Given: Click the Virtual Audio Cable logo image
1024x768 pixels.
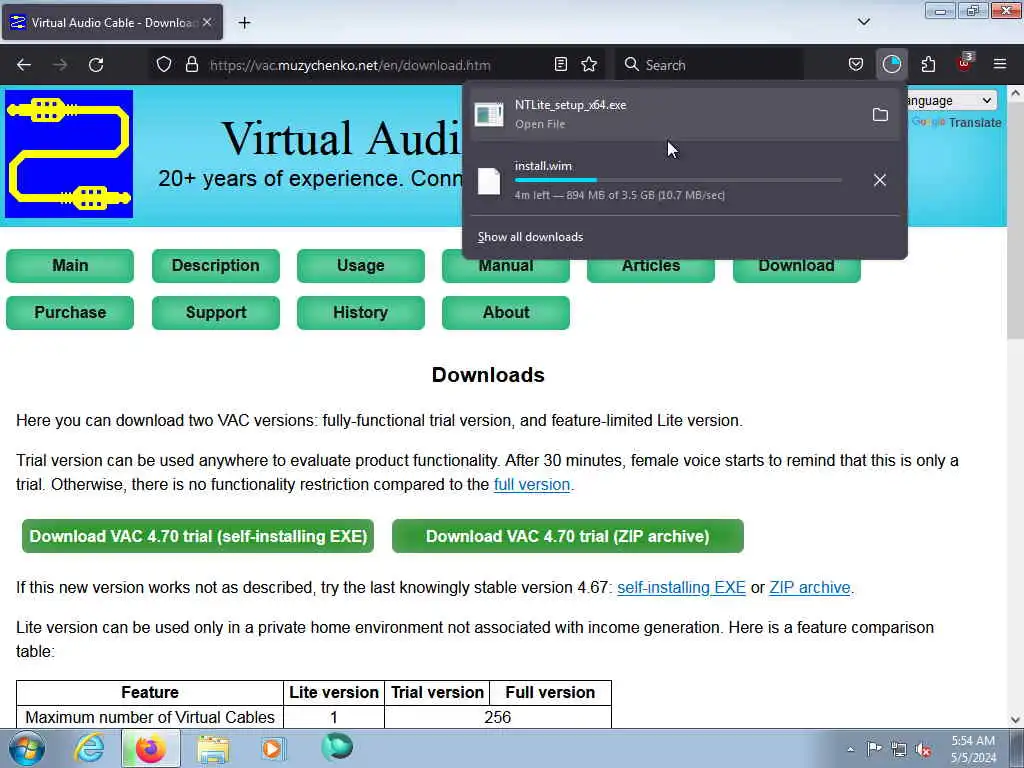Looking at the screenshot, I should click(69, 154).
